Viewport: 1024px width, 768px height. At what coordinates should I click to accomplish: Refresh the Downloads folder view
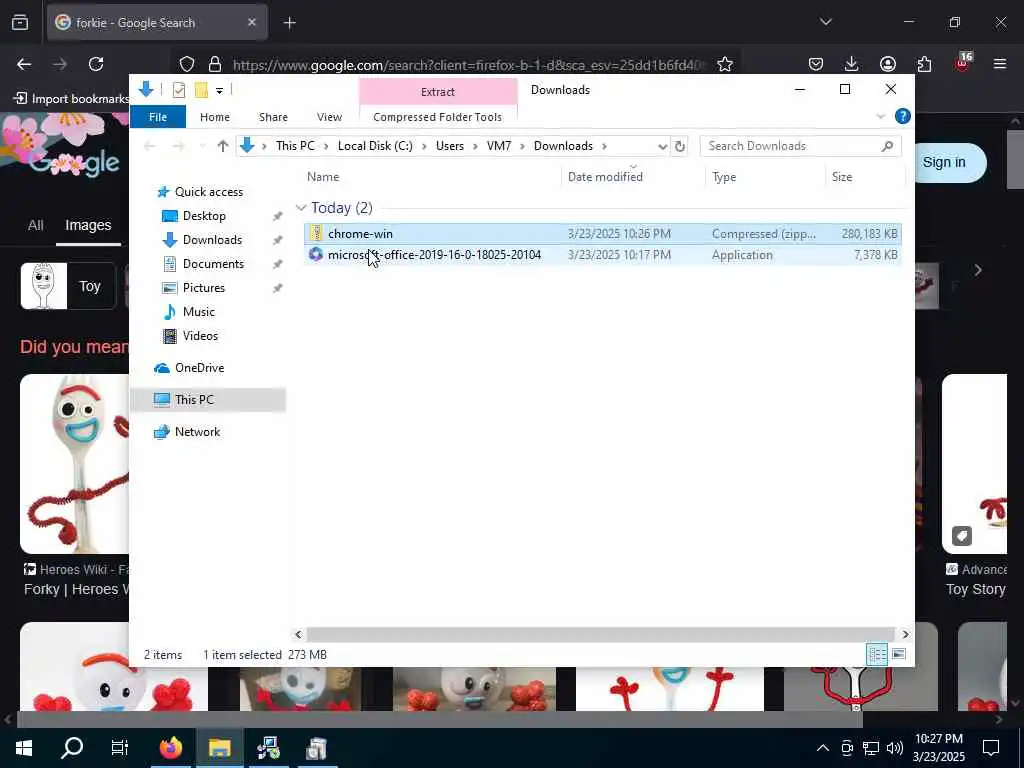pos(679,146)
